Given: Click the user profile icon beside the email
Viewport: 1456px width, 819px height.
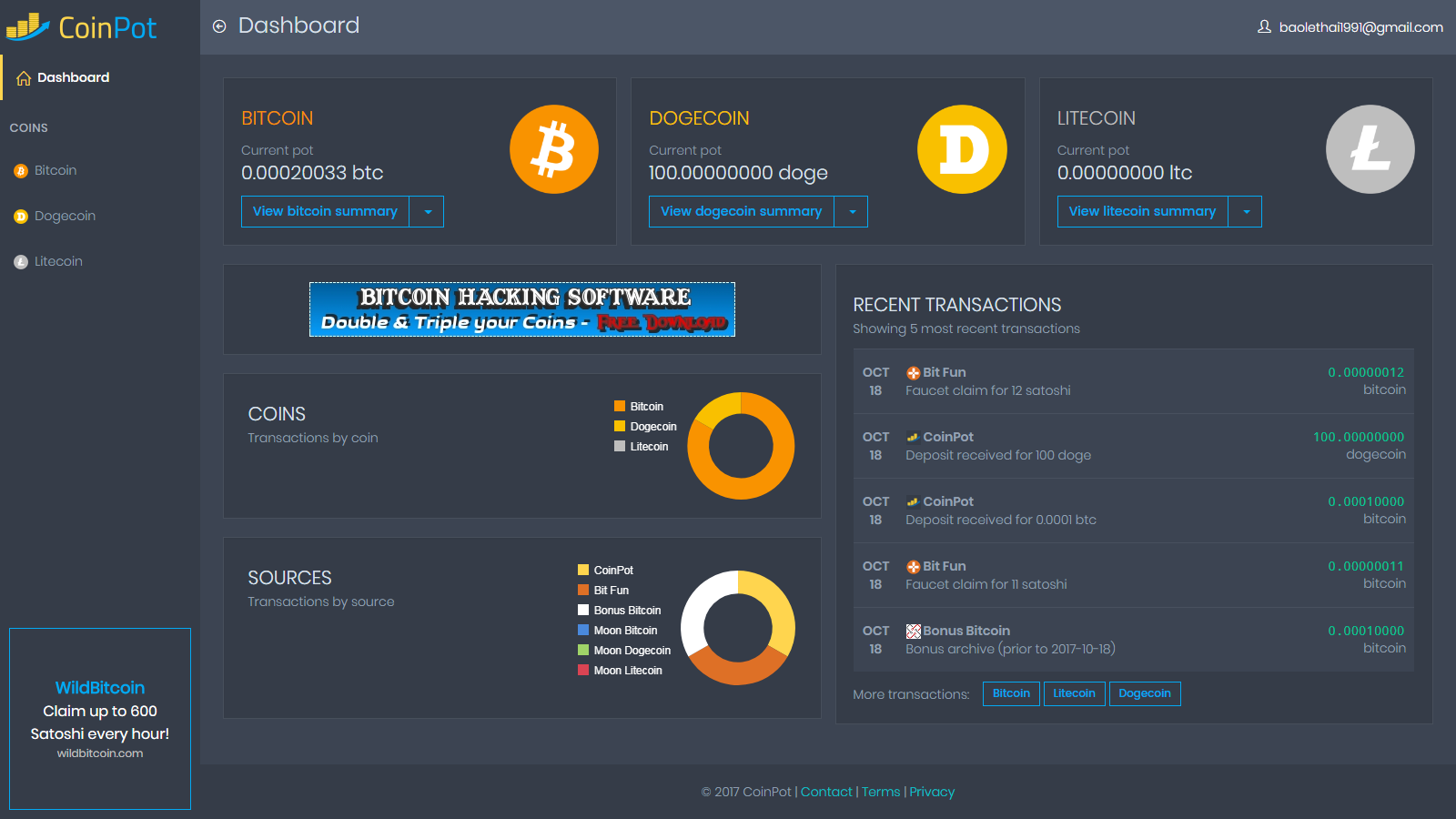Looking at the screenshot, I should [1264, 27].
